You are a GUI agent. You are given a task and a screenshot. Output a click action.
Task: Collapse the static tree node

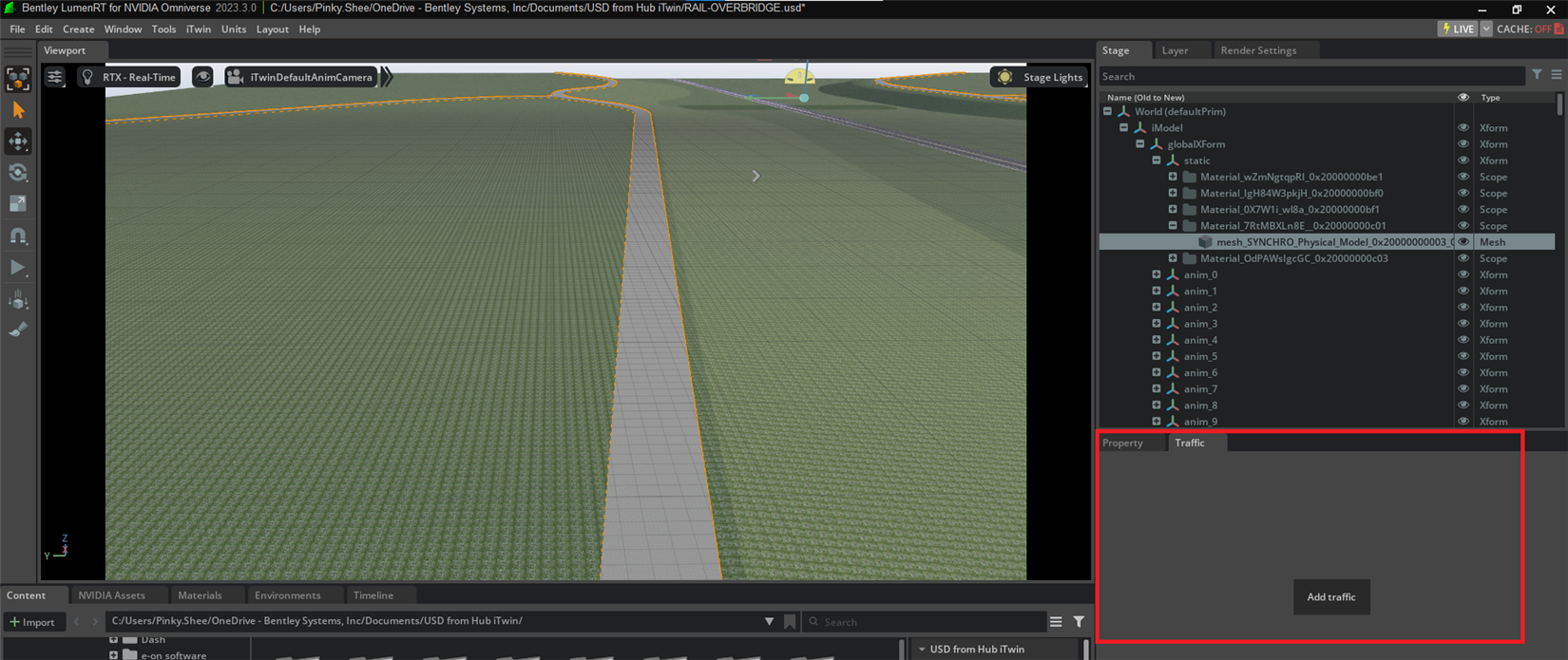[1157, 160]
